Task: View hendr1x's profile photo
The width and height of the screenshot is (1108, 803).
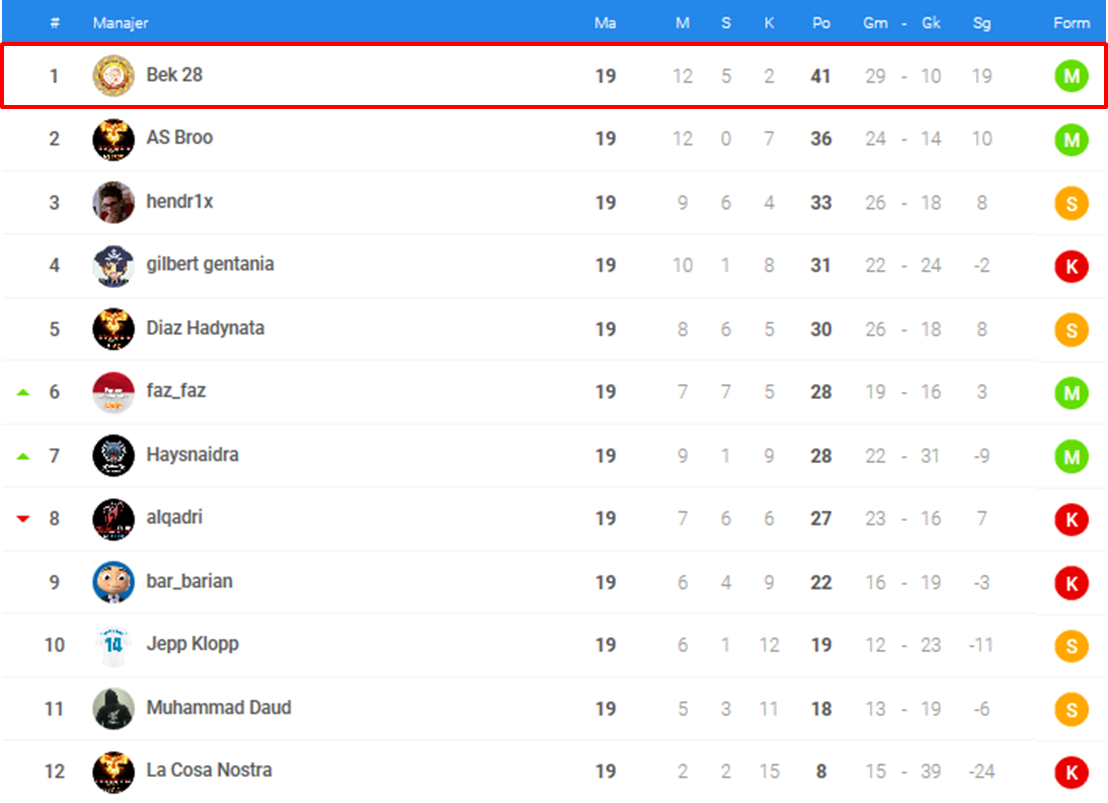Action: pyautogui.click(x=113, y=202)
